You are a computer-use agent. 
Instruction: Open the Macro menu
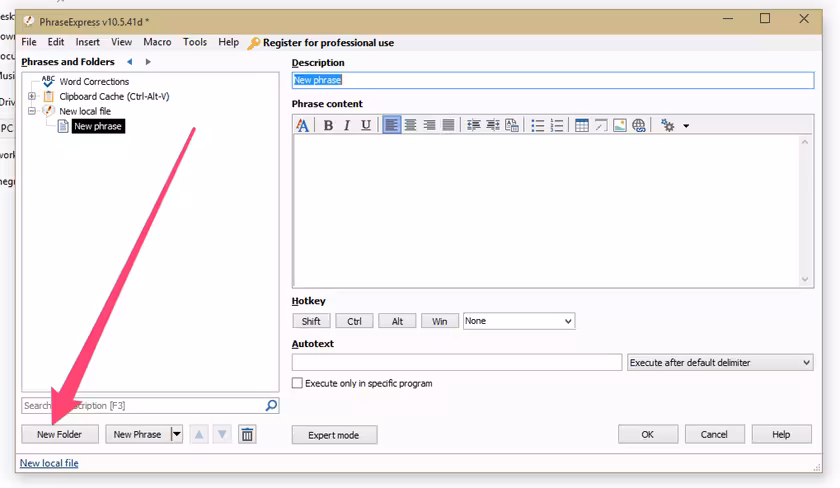(x=157, y=42)
